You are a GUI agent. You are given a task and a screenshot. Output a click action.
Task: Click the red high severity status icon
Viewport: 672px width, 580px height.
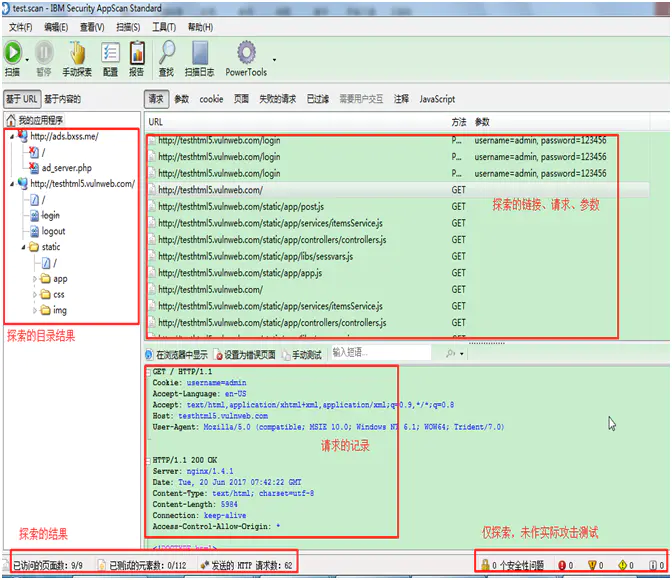click(x=562, y=565)
